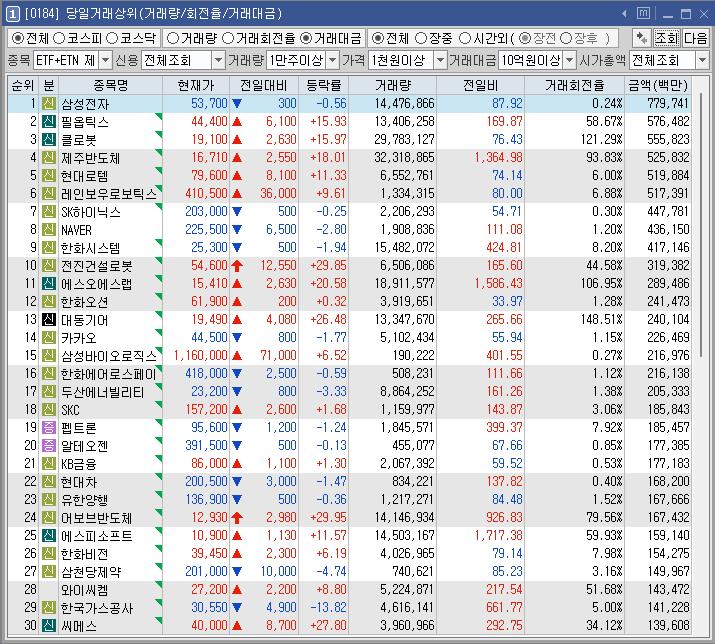Click the 전일비 column header
Screen dimensions: 715x644
[x=481, y=85]
